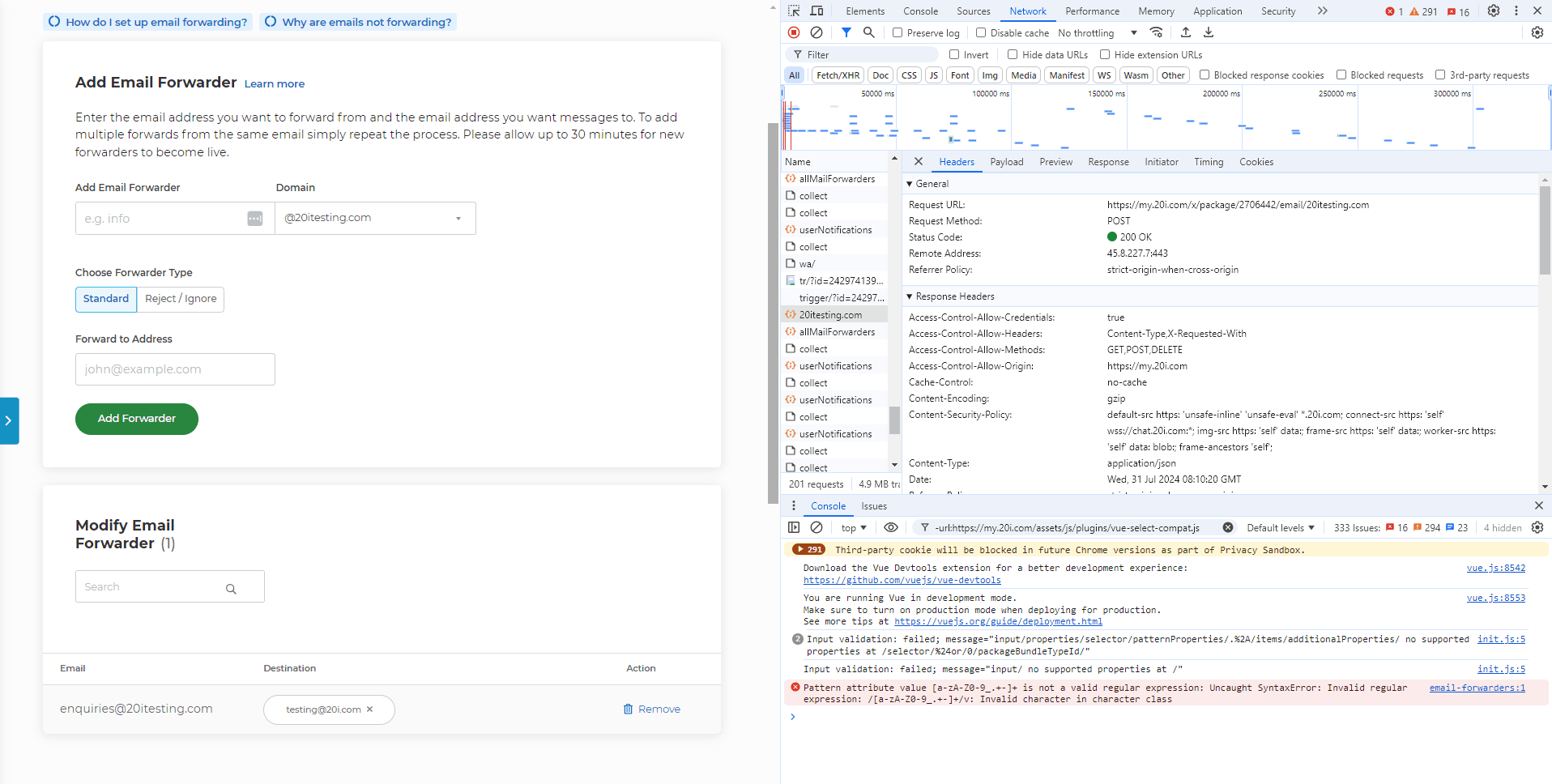
Task: Open DevTools three-dot customize menu
Action: pyautogui.click(x=1516, y=11)
